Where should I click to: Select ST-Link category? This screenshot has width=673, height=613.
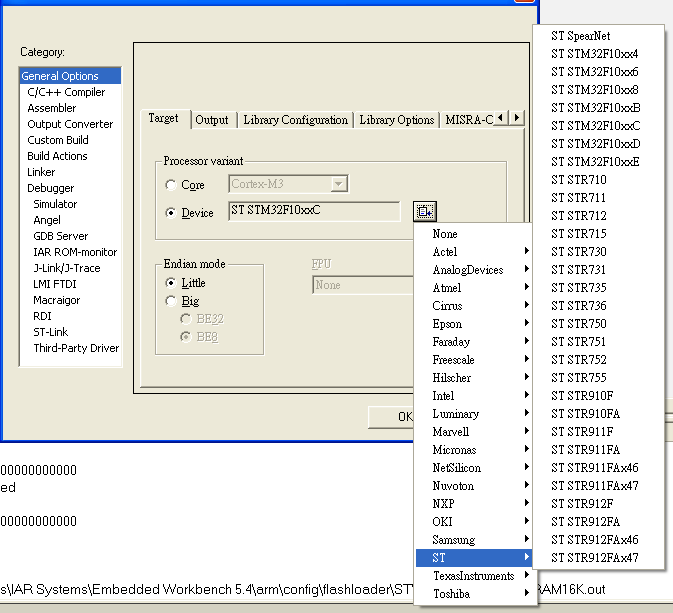(x=51, y=332)
